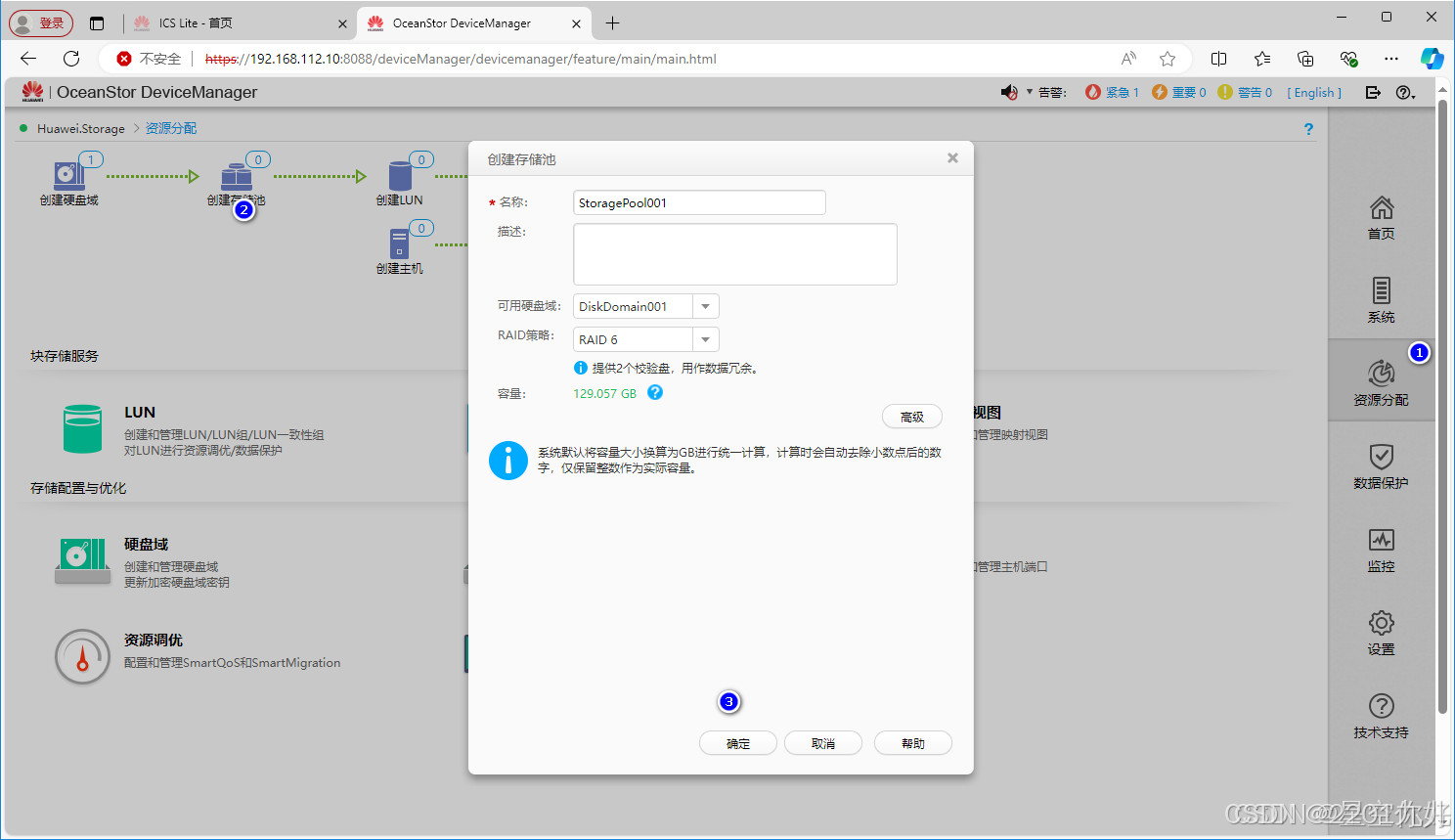Click blue help icon on breadcrumb bar
This screenshot has height=840, width=1455.
(x=1308, y=129)
